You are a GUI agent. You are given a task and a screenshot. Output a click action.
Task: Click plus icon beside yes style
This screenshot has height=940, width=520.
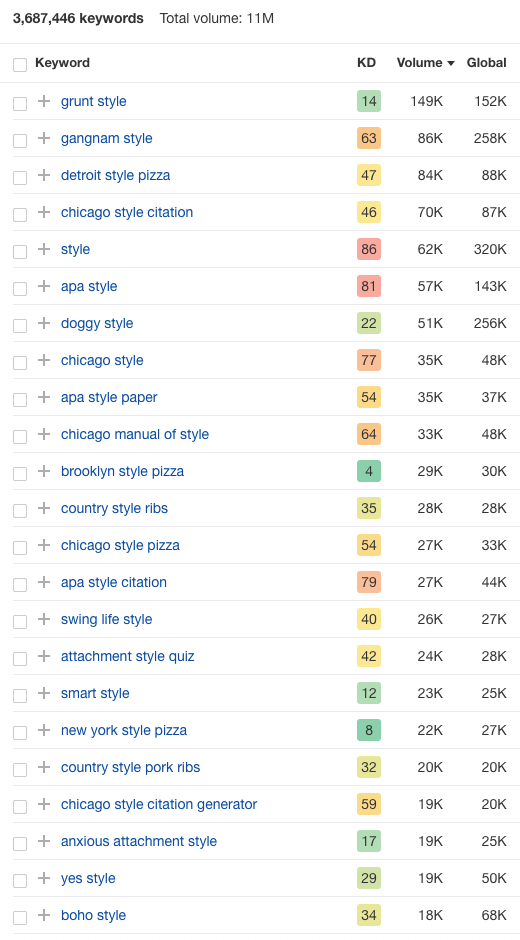point(44,878)
